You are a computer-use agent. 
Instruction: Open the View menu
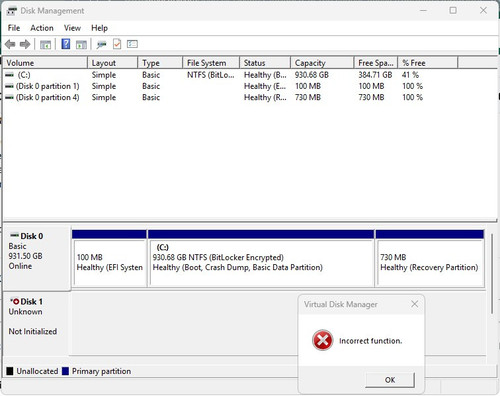[x=72, y=28]
